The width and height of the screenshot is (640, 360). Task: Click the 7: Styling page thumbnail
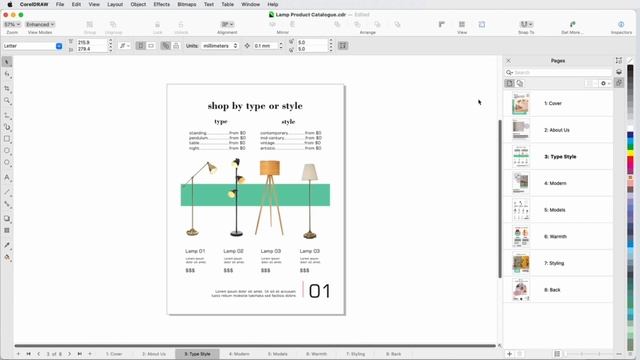coord(521,263)
